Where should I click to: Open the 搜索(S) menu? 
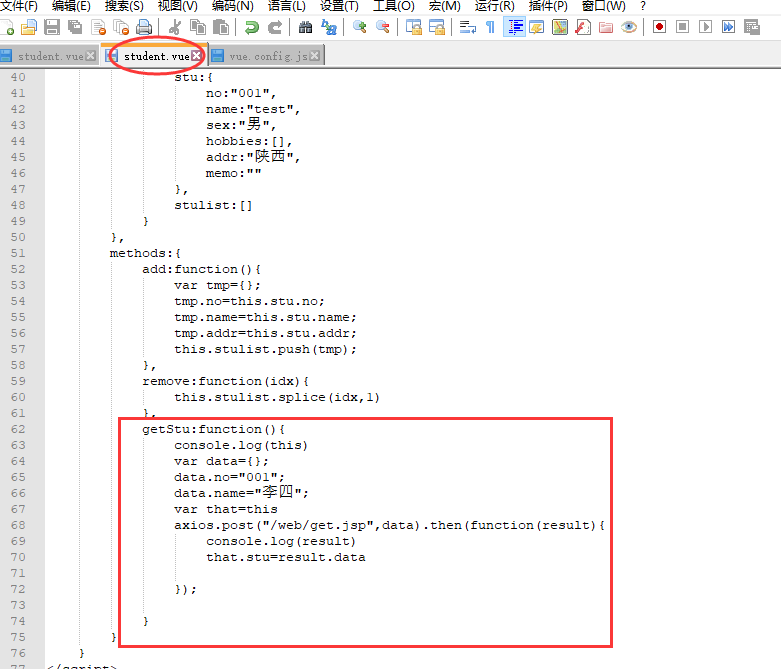(x=124, y=6)
